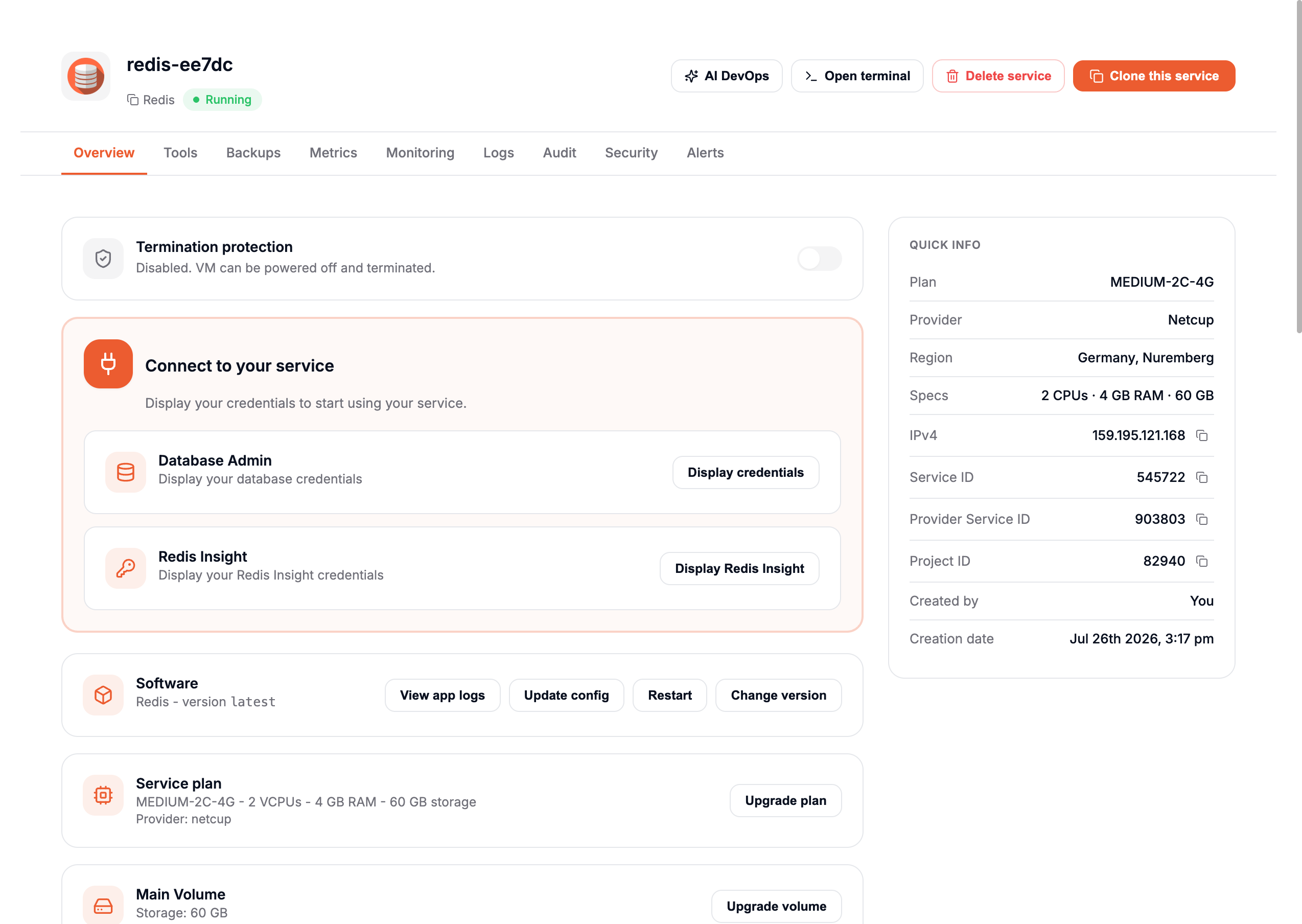Image resolution: width=1302 pixels, height=924 pixels.
Task: Copy the Service ID 545722
Action: tap(1201, 477)
